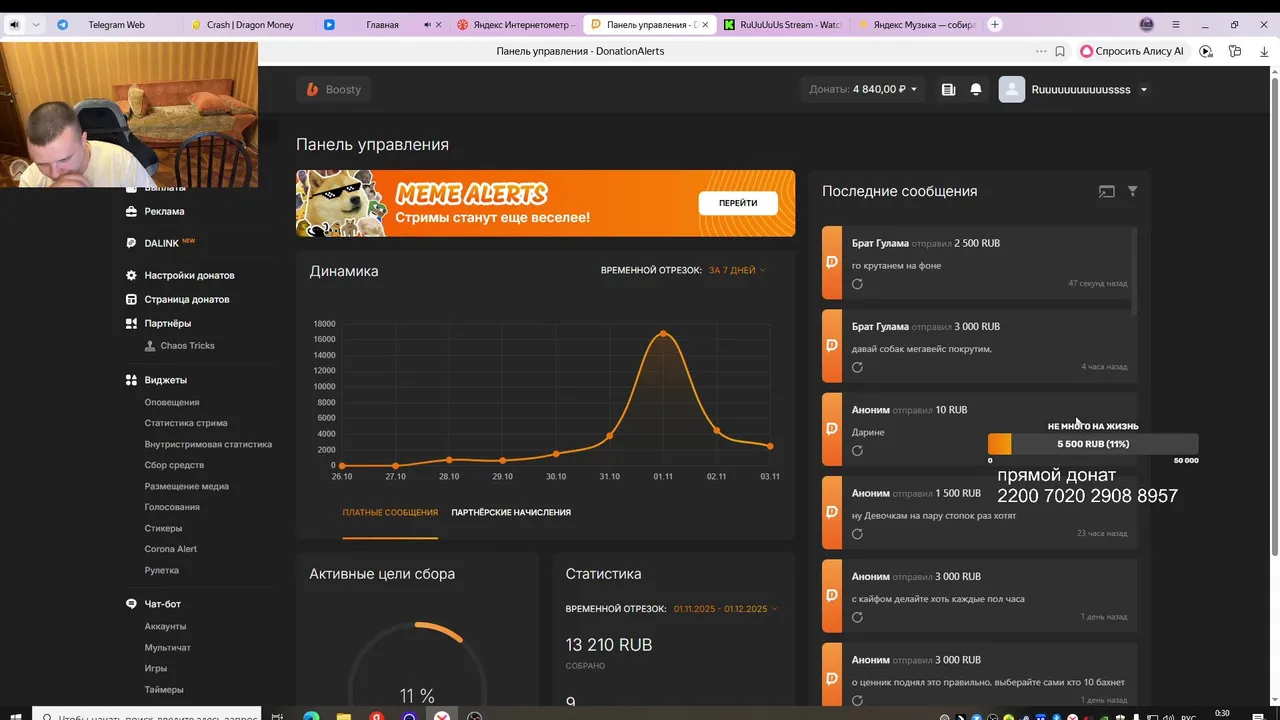Go to Игры under Чат-бот
Screen dimensions: 1280x720
tap(156, 668)
